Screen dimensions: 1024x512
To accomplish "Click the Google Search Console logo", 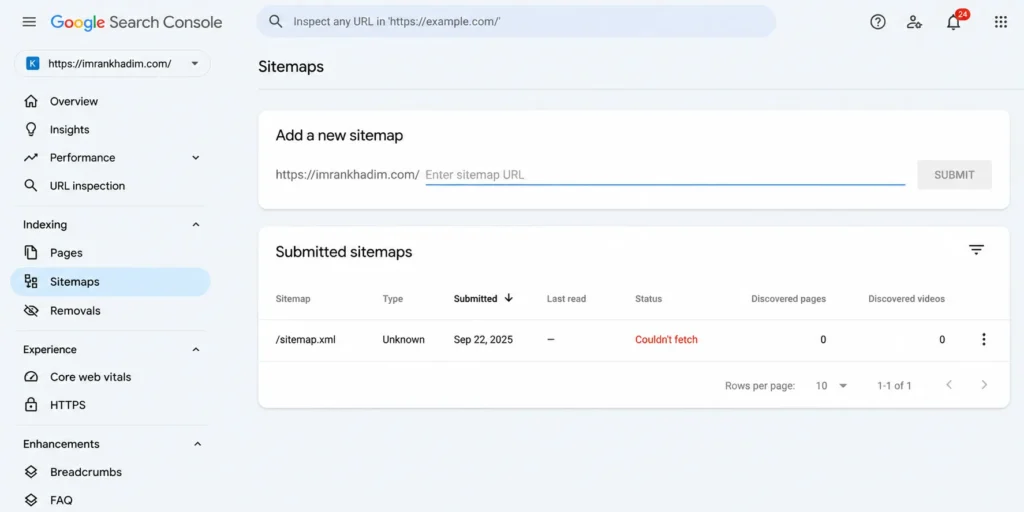I will tap(136, 22).
